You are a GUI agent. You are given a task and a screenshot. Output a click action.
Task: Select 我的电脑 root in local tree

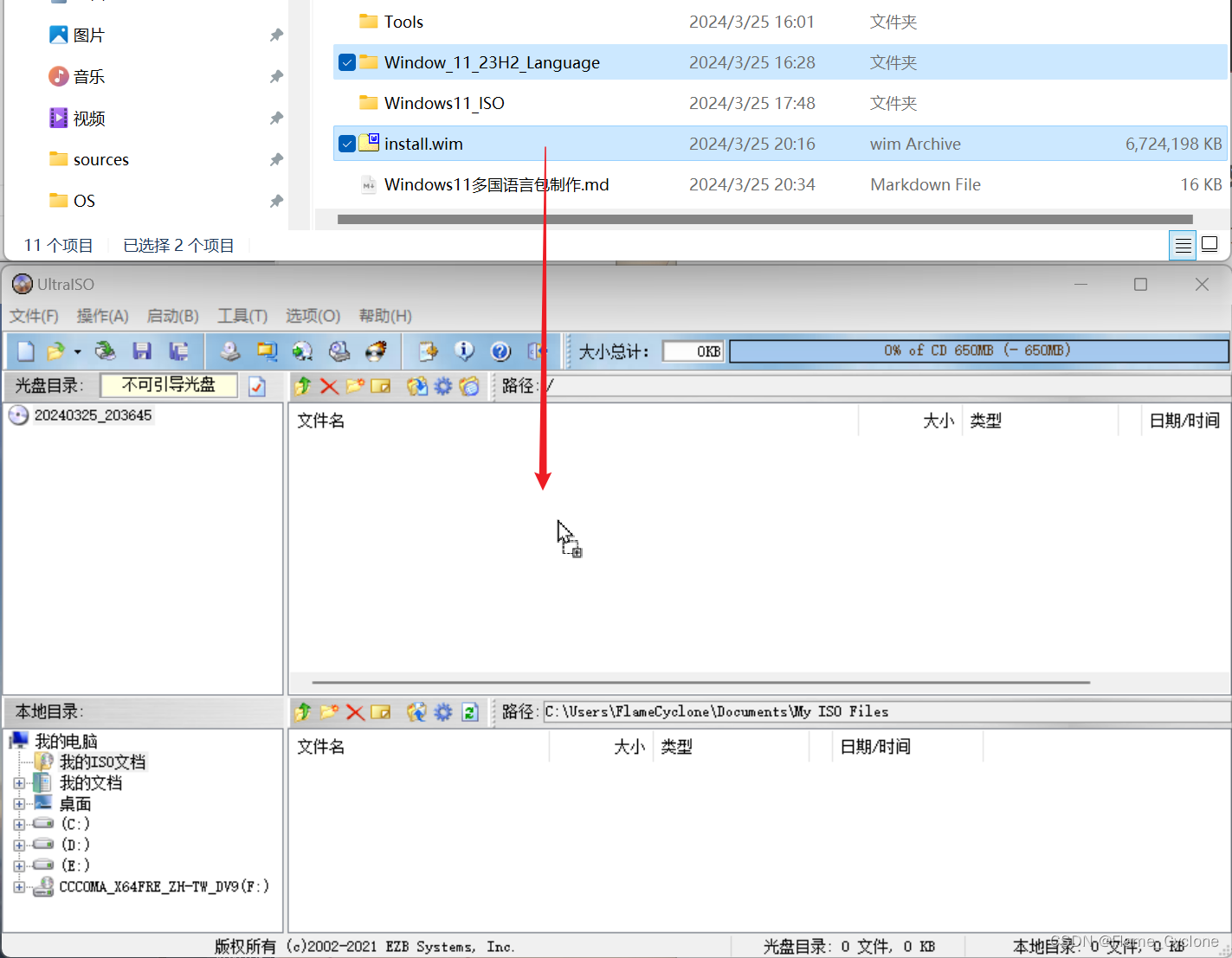(x=67, y=742)
